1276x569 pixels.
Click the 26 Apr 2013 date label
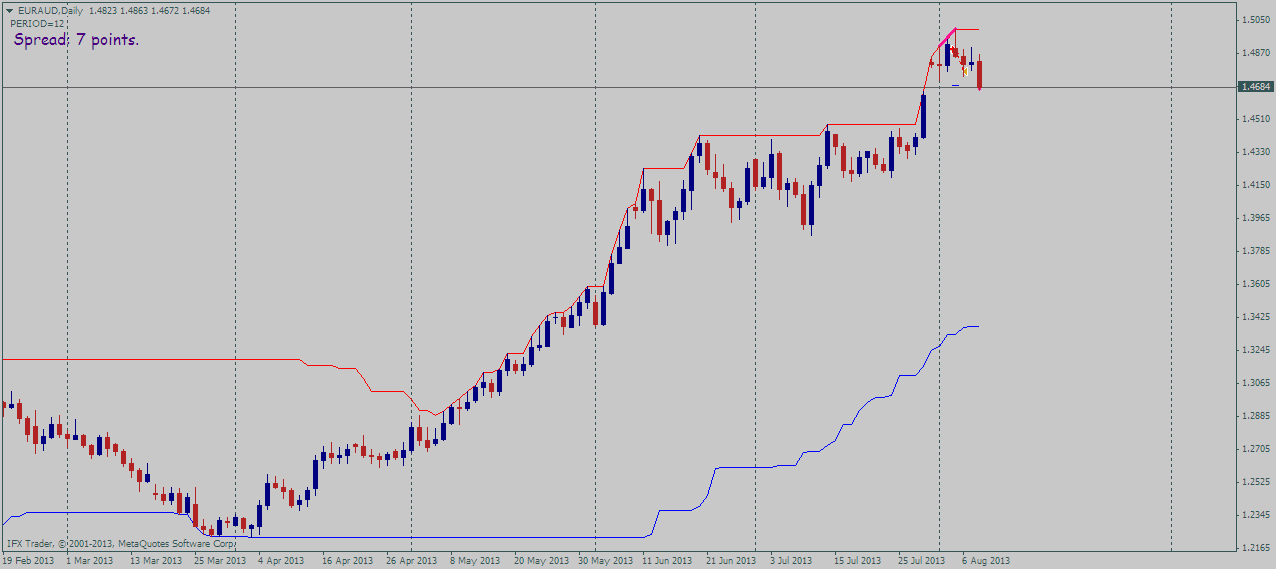(x=412, y=561)
